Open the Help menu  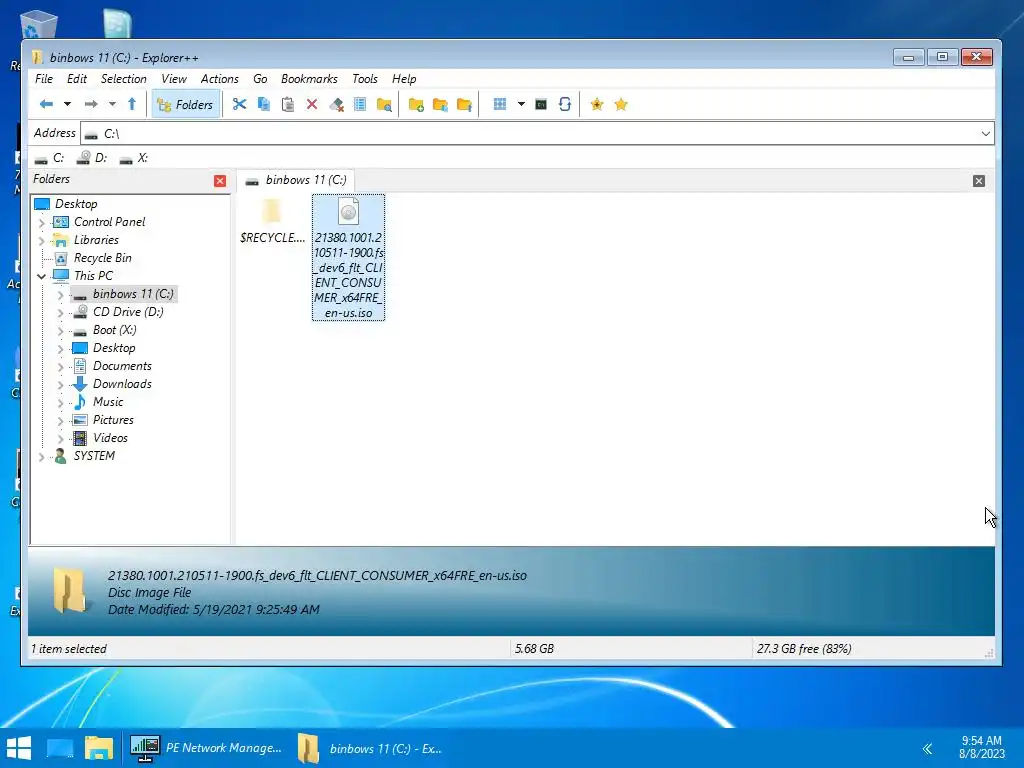point(404,79)
